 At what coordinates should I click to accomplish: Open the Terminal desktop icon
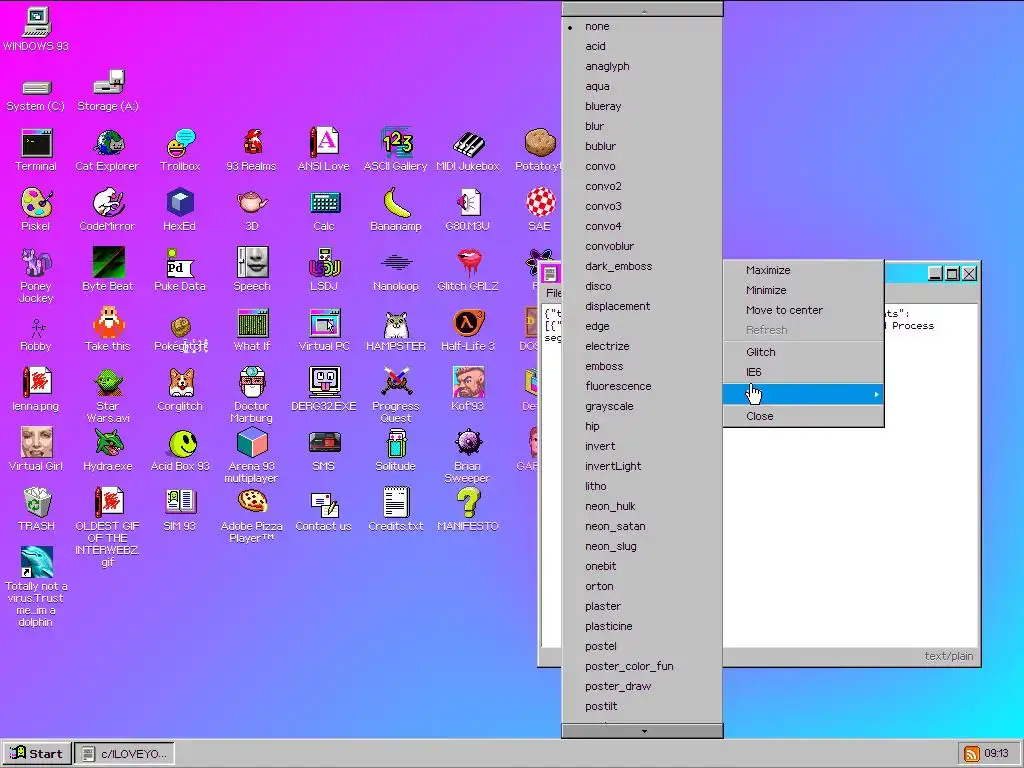pyautogui.click(x=36, y=150)
